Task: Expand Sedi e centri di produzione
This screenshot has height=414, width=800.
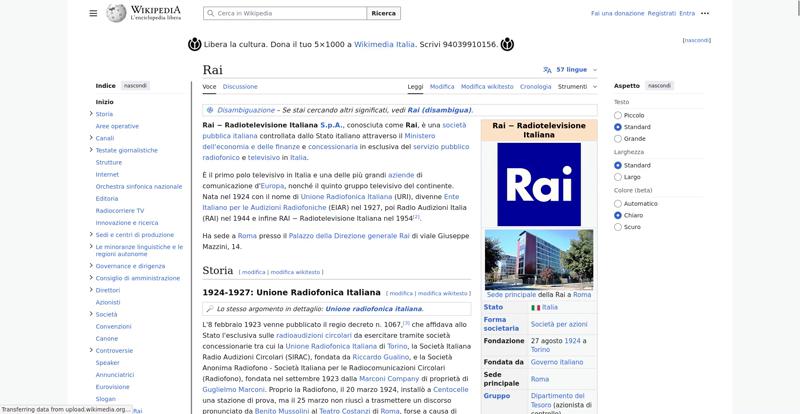Action: click(91, 235)
